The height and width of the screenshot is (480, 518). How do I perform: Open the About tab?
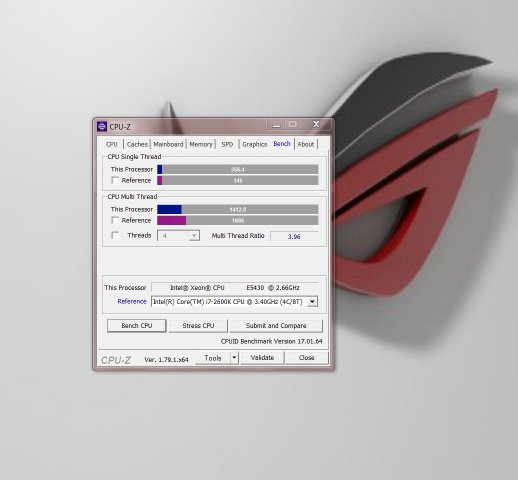tap(306, 144)
